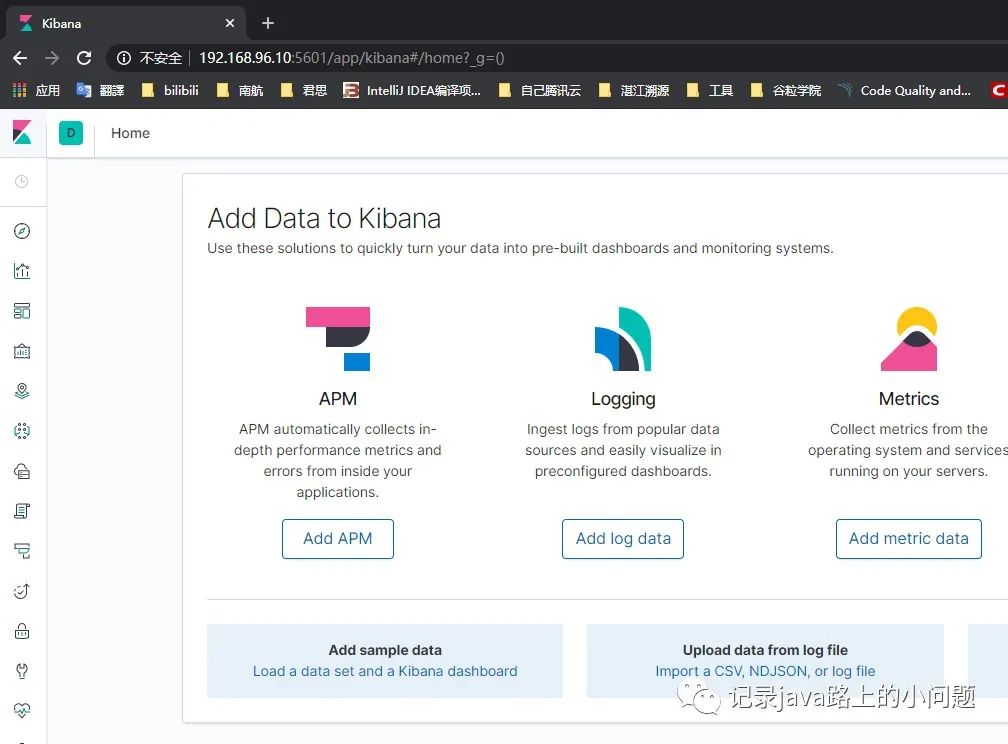Click the Add APM button

[x=337, y=538]
